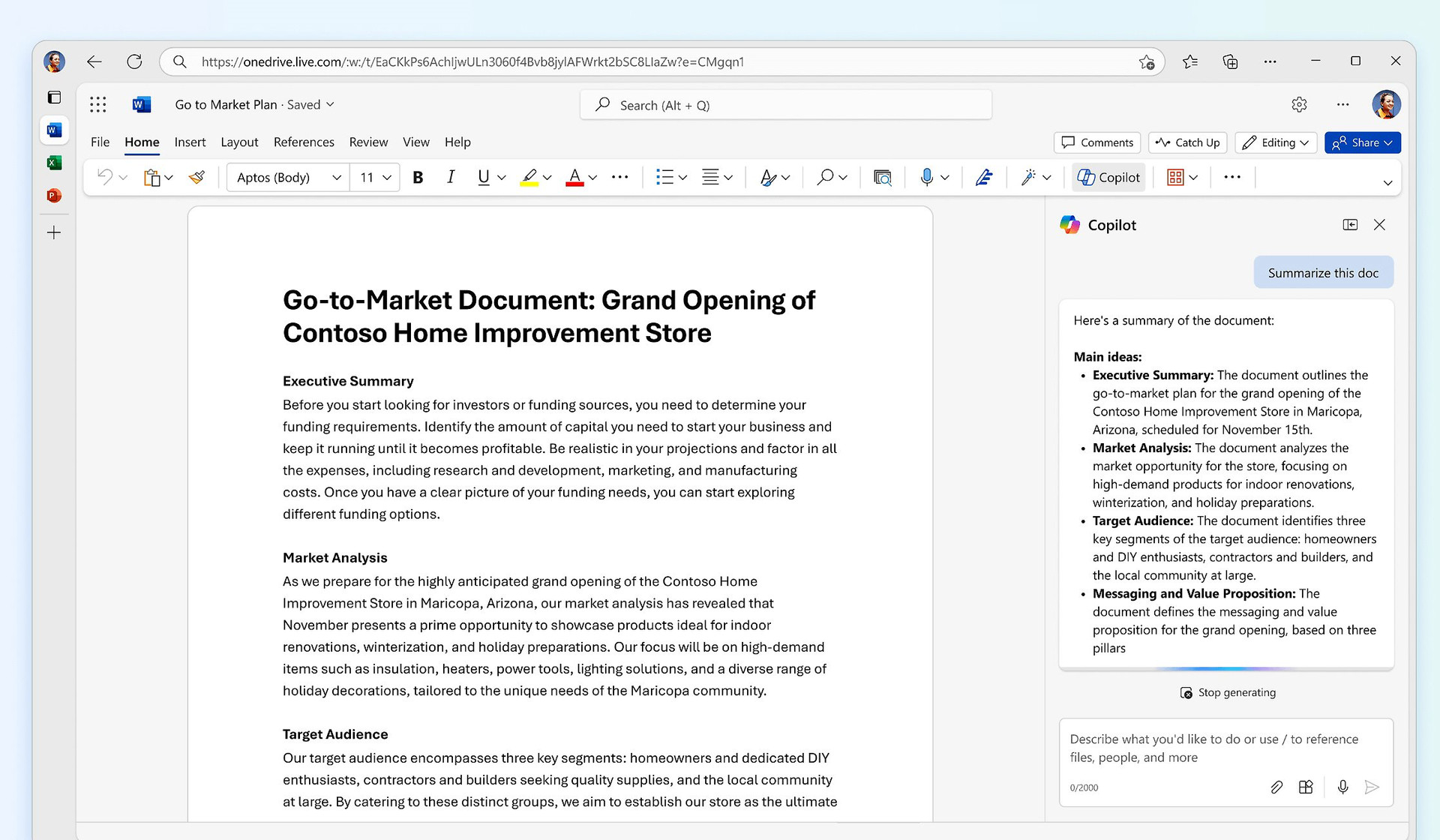Switch to the Insert tab
1440x840 pixels.
(190, 142)
